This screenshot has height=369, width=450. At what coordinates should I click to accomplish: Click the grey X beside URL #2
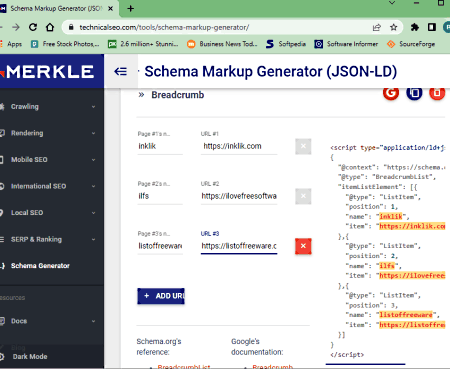(303, 196)
